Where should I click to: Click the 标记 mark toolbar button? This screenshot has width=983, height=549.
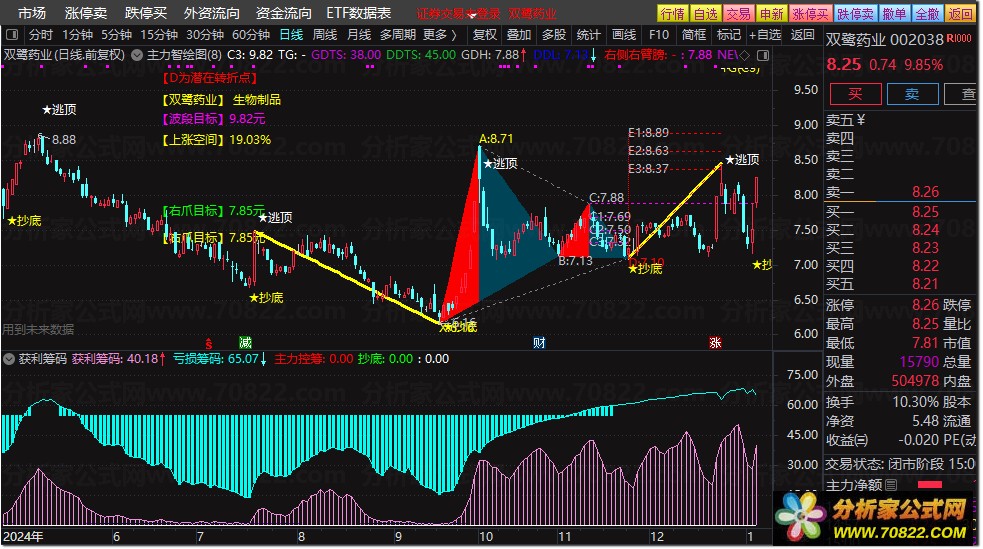(728, 35)
